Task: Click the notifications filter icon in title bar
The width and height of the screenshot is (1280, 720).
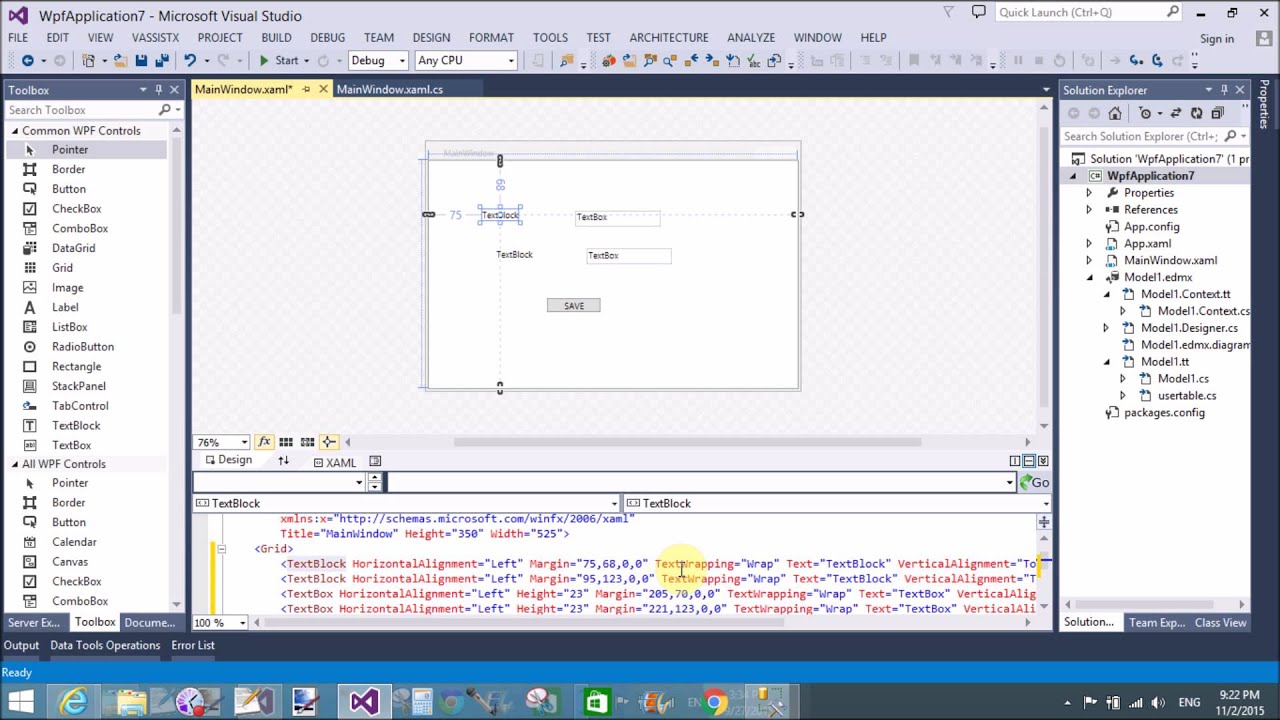Action: (x=949, y=12)
